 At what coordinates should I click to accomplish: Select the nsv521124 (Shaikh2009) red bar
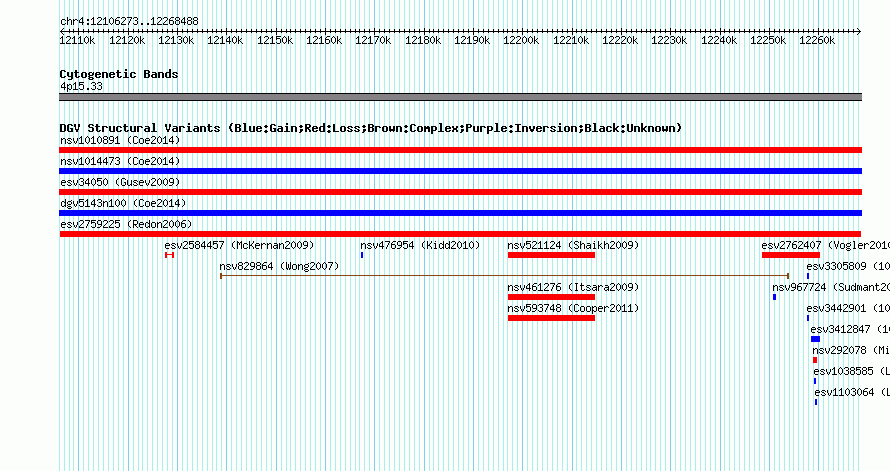tap(551, 255)
